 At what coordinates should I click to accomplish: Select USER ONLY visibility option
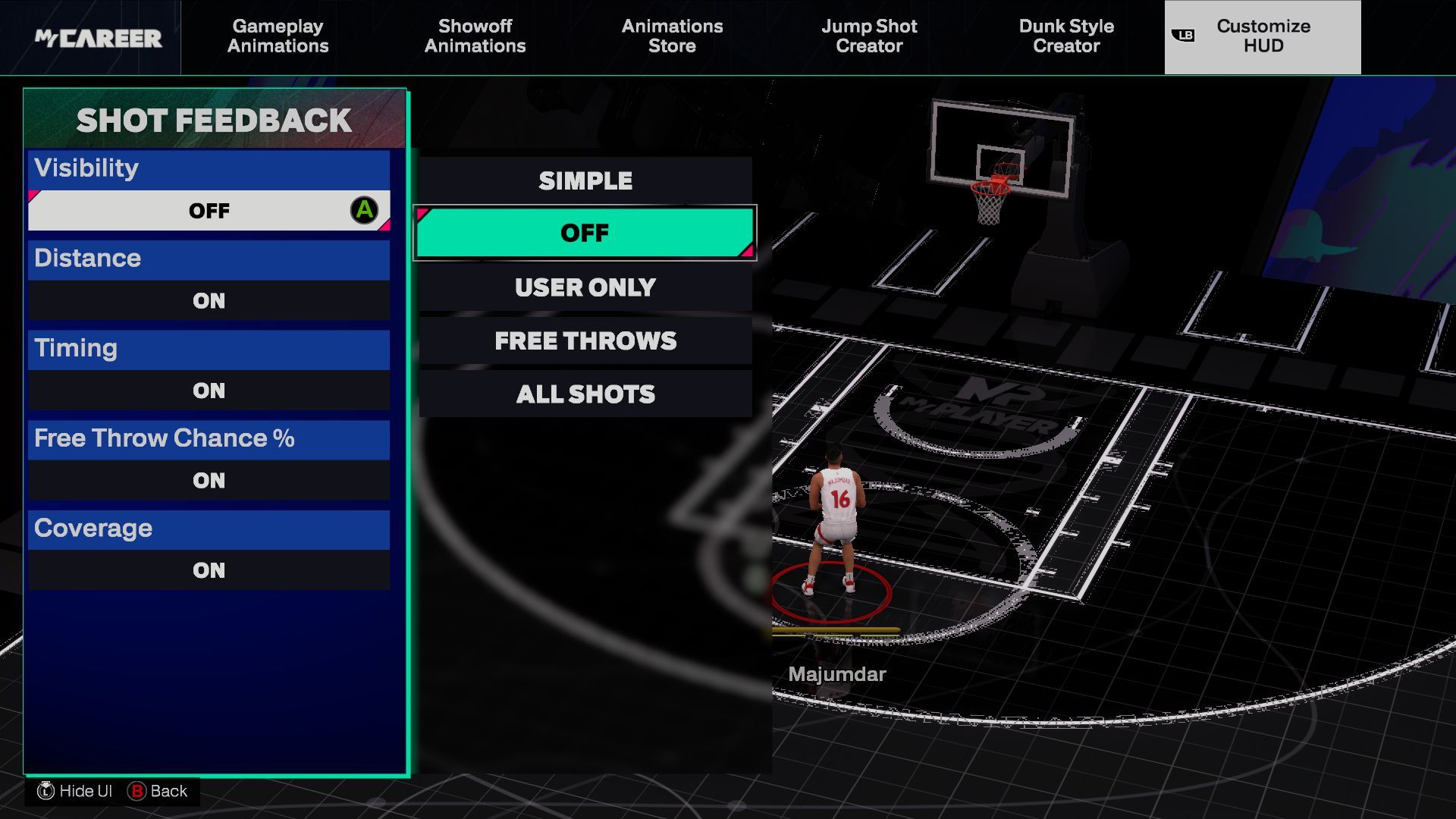click(585, 287)
